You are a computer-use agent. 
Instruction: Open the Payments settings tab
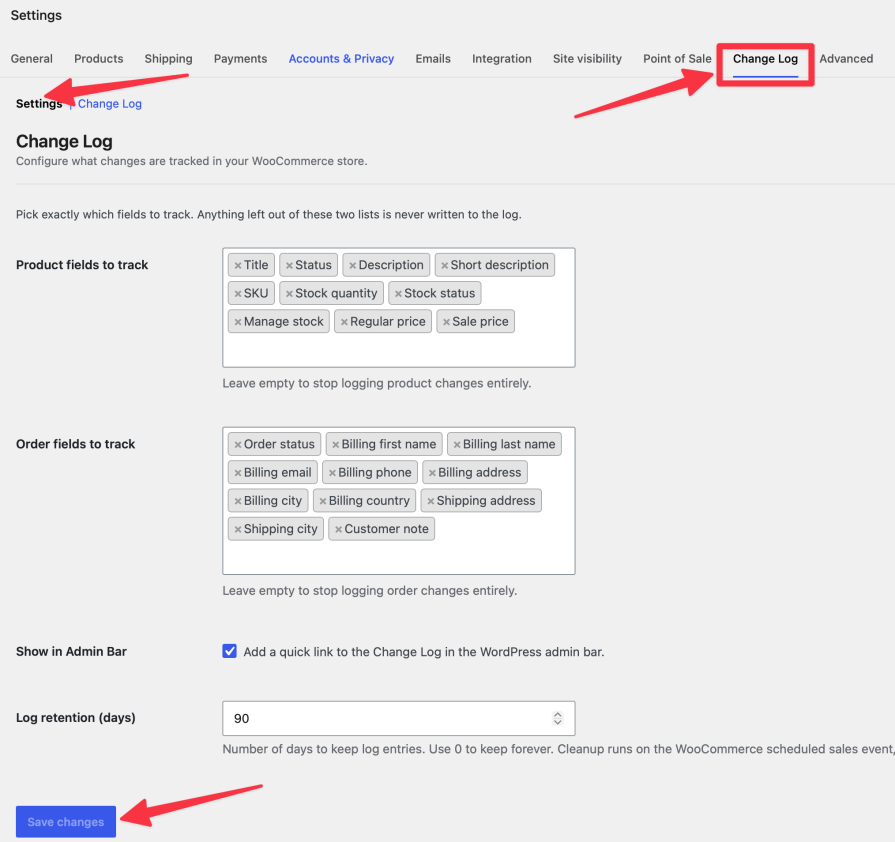pos(240,59)
